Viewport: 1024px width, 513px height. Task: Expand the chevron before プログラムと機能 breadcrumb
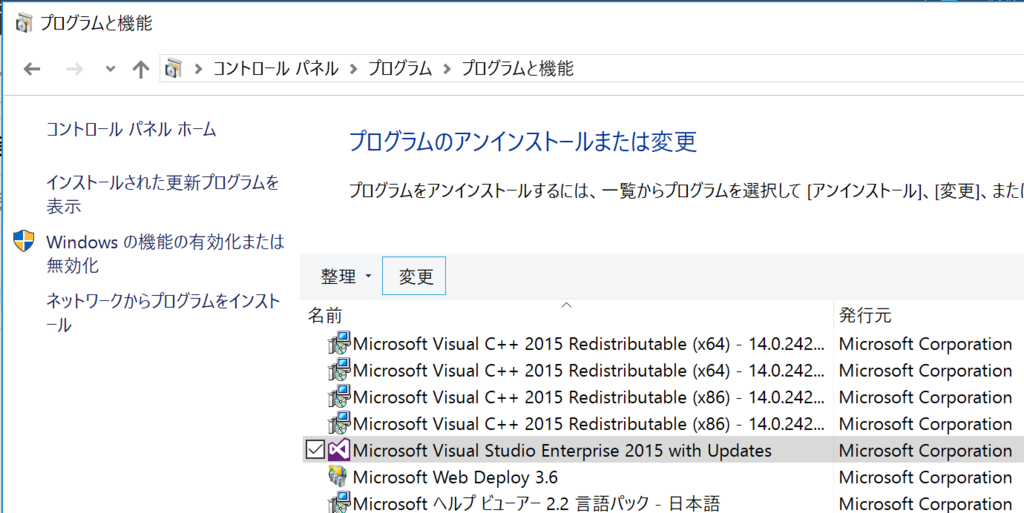coord(447,68)
